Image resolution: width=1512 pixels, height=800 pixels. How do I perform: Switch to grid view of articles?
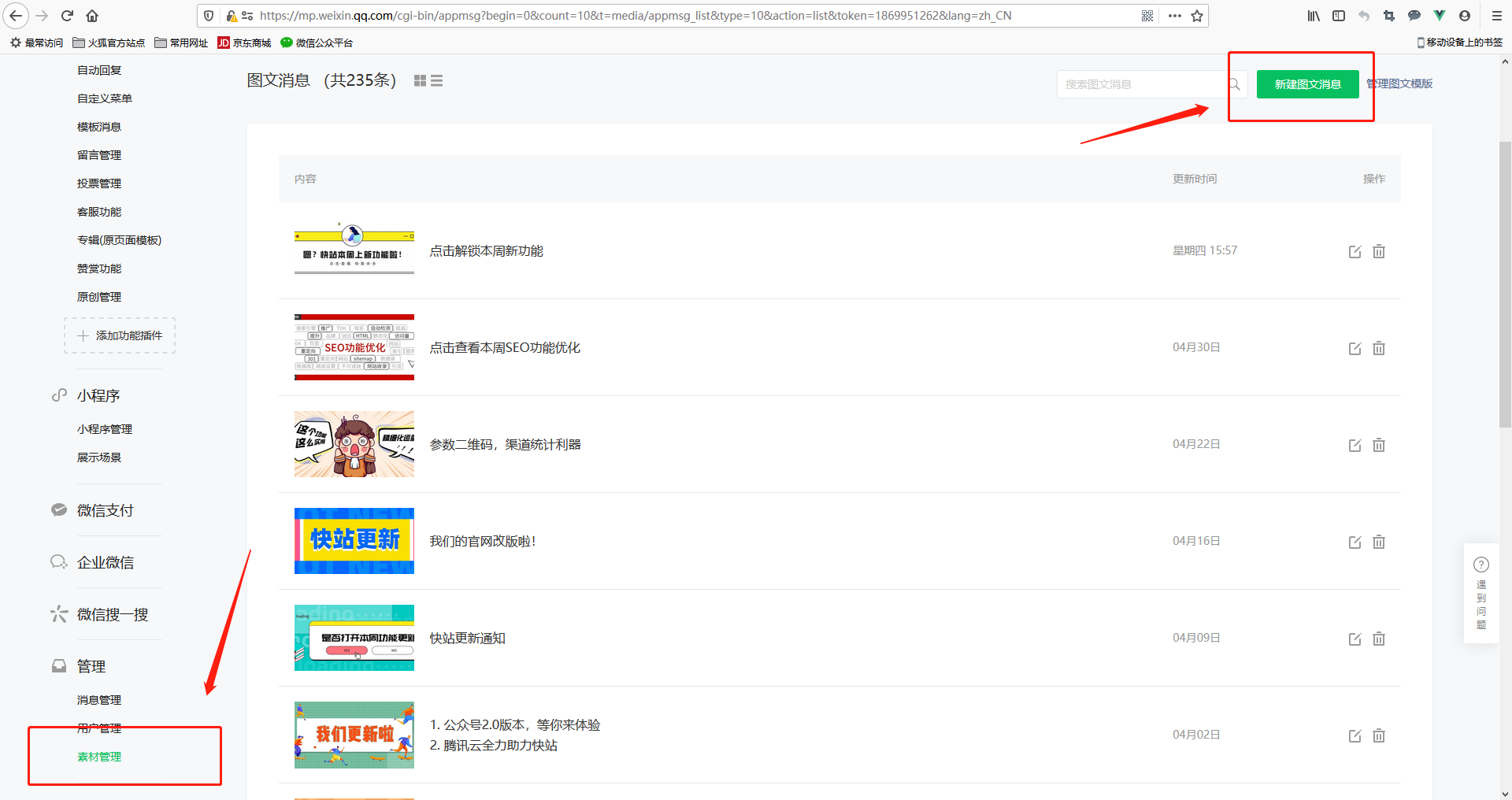[420, 81]
